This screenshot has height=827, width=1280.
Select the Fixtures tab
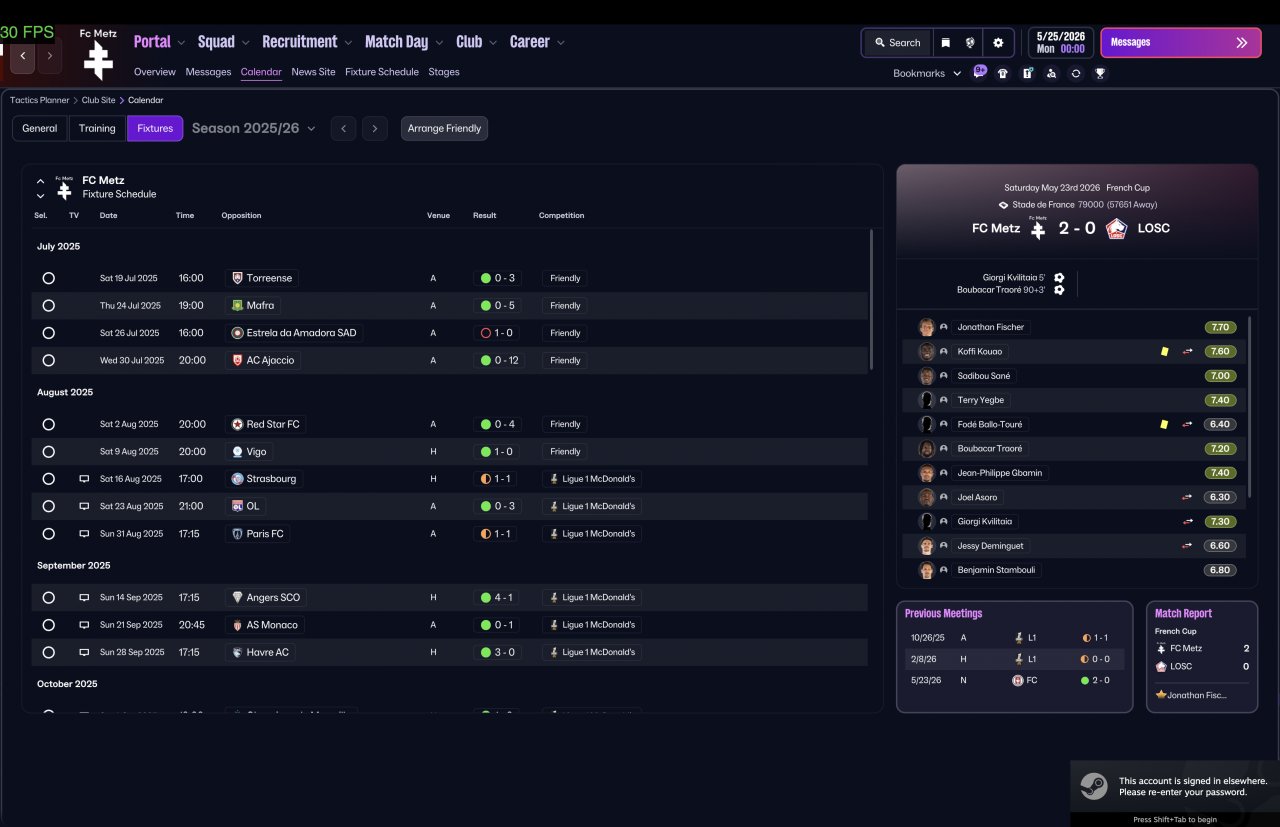[x=155, y=128]
